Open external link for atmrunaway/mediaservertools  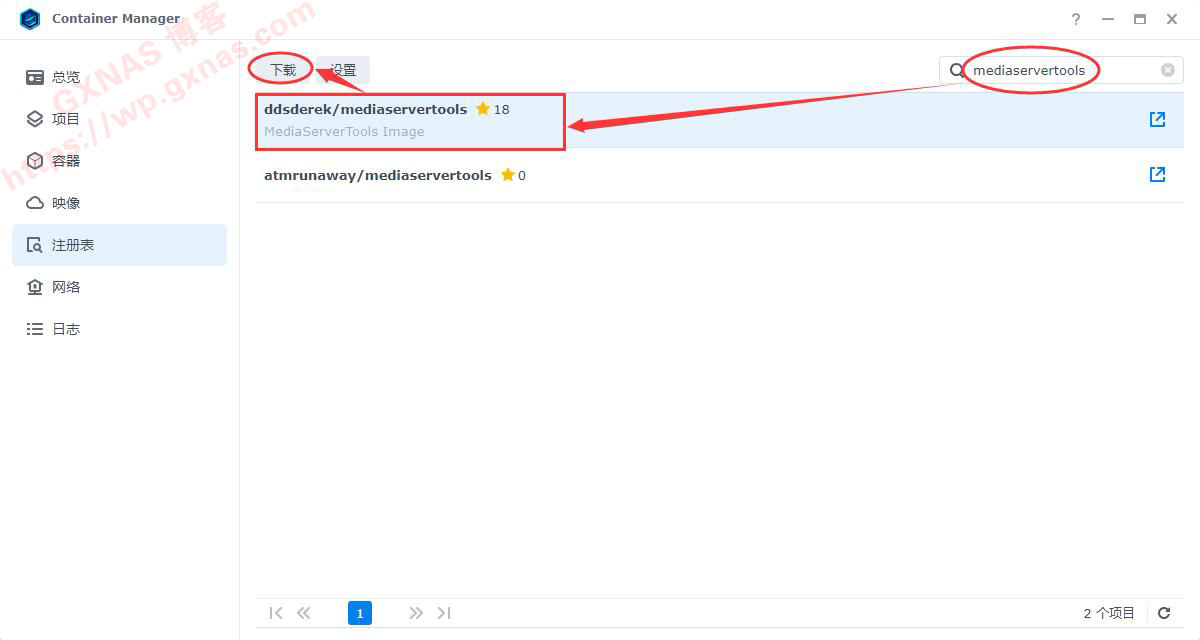[x=1157, y=175]
